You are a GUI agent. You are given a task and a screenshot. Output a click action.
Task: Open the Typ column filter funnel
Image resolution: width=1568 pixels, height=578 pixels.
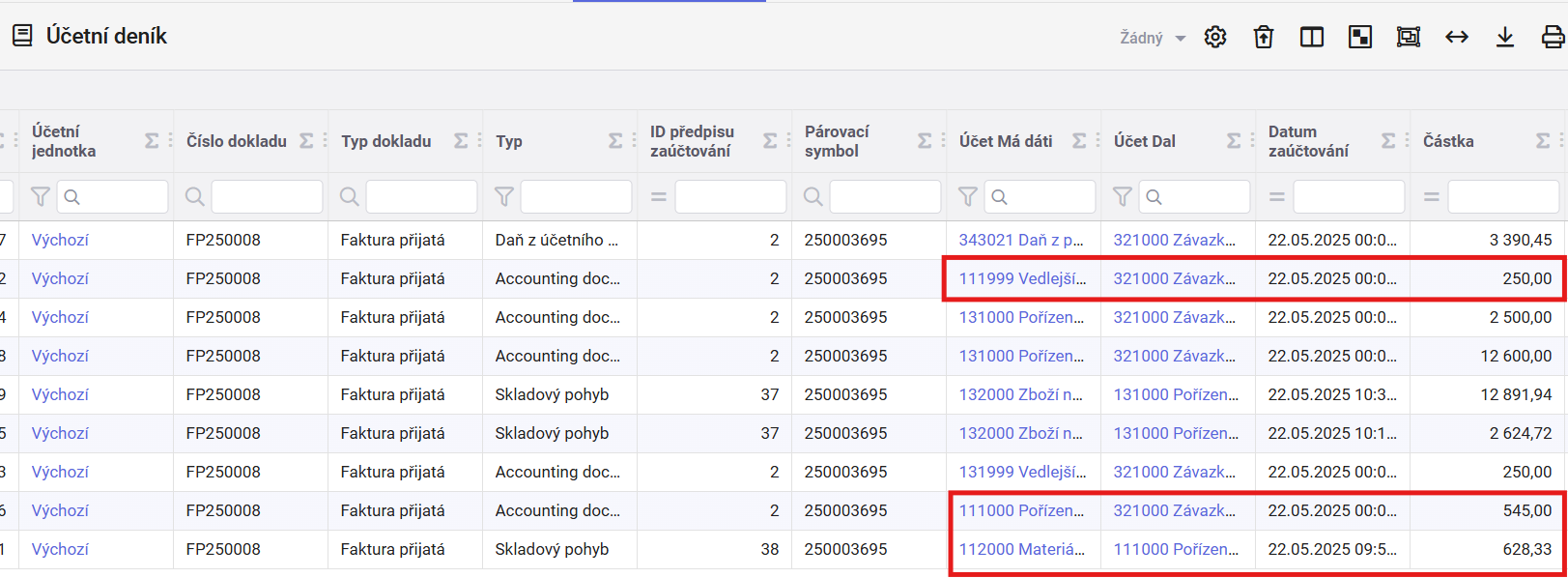click(x=503, y=197)
